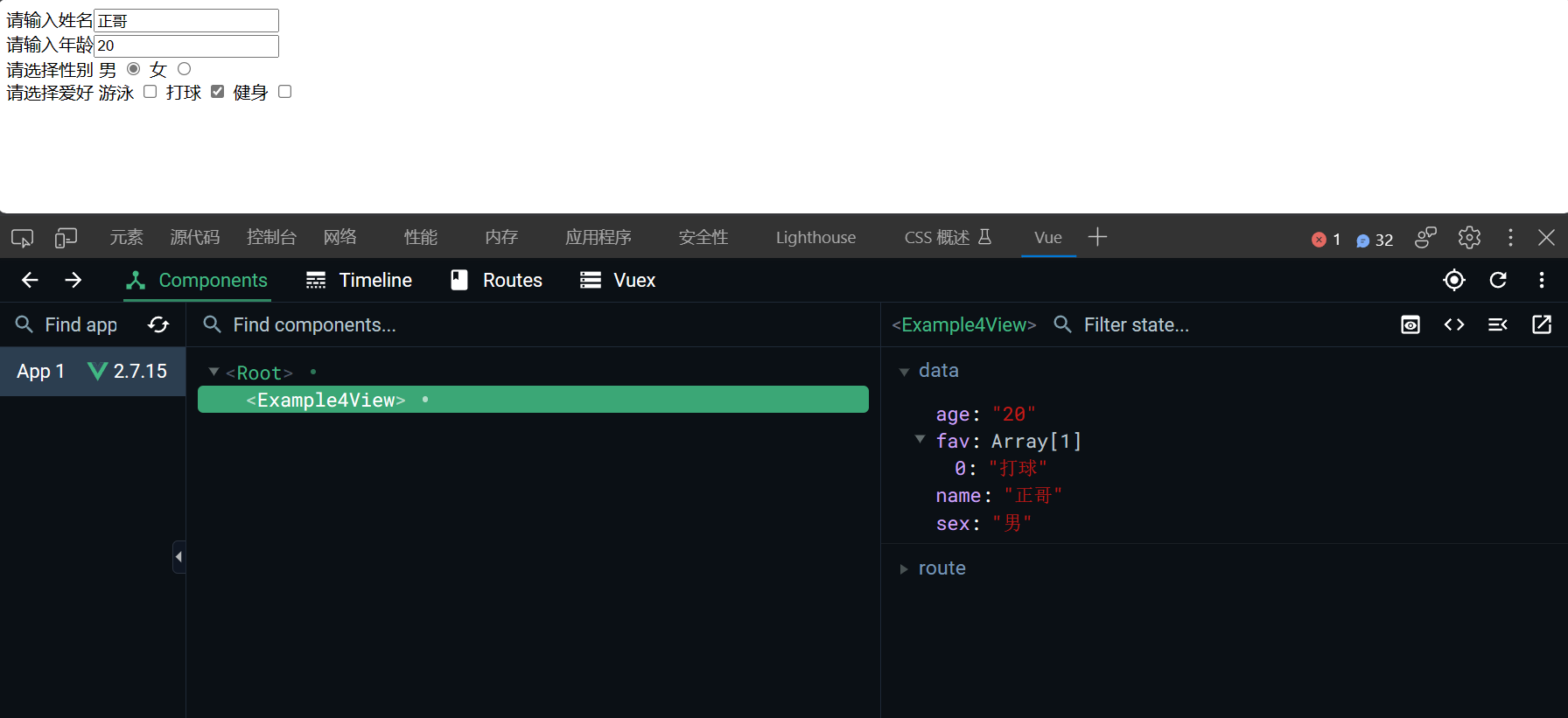The image size is (1568, 718).
Task: Open the Vuex tab
Action: [x=618, y=281]
